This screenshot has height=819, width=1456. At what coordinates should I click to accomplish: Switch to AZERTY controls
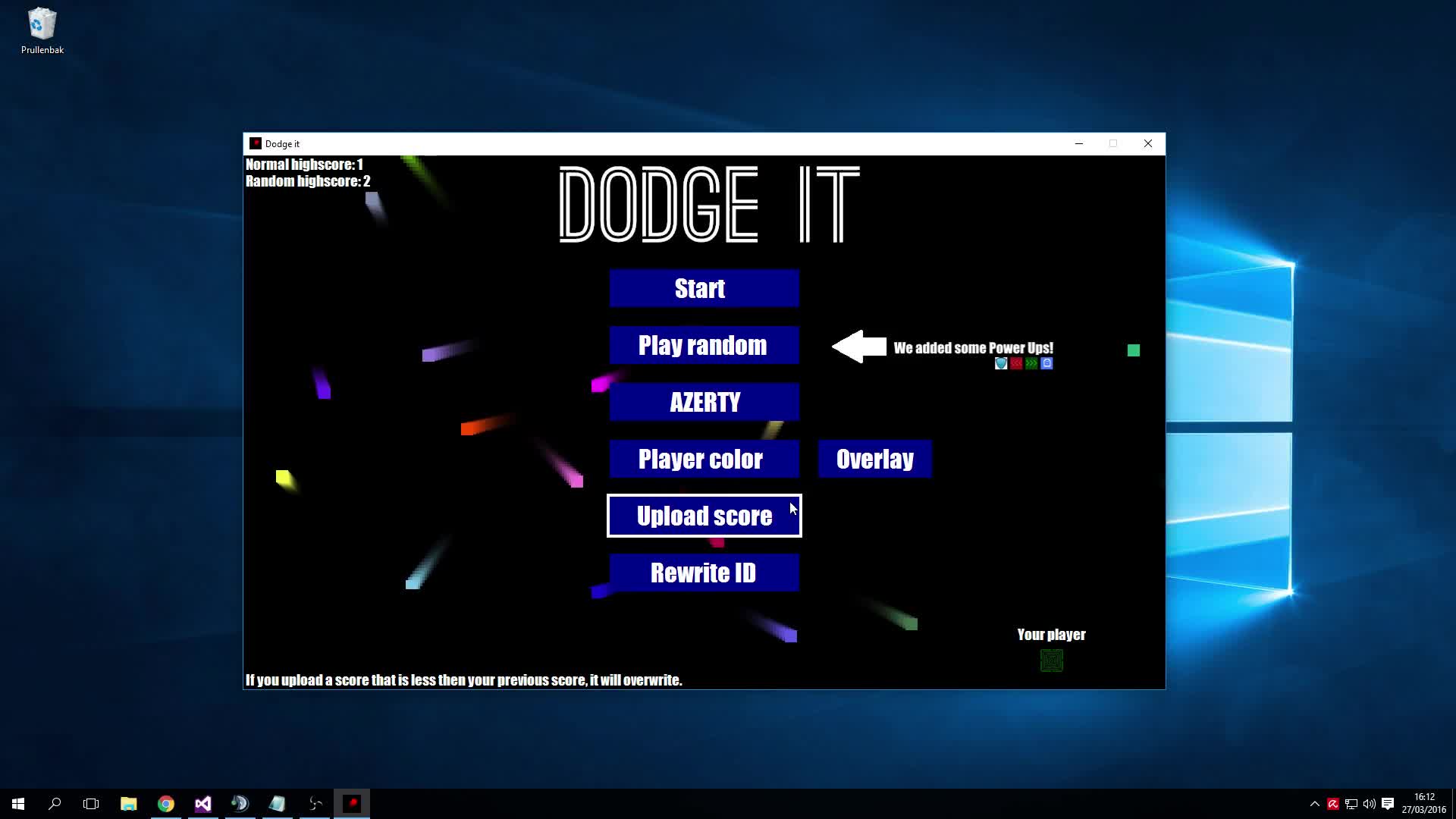(704, 402)
